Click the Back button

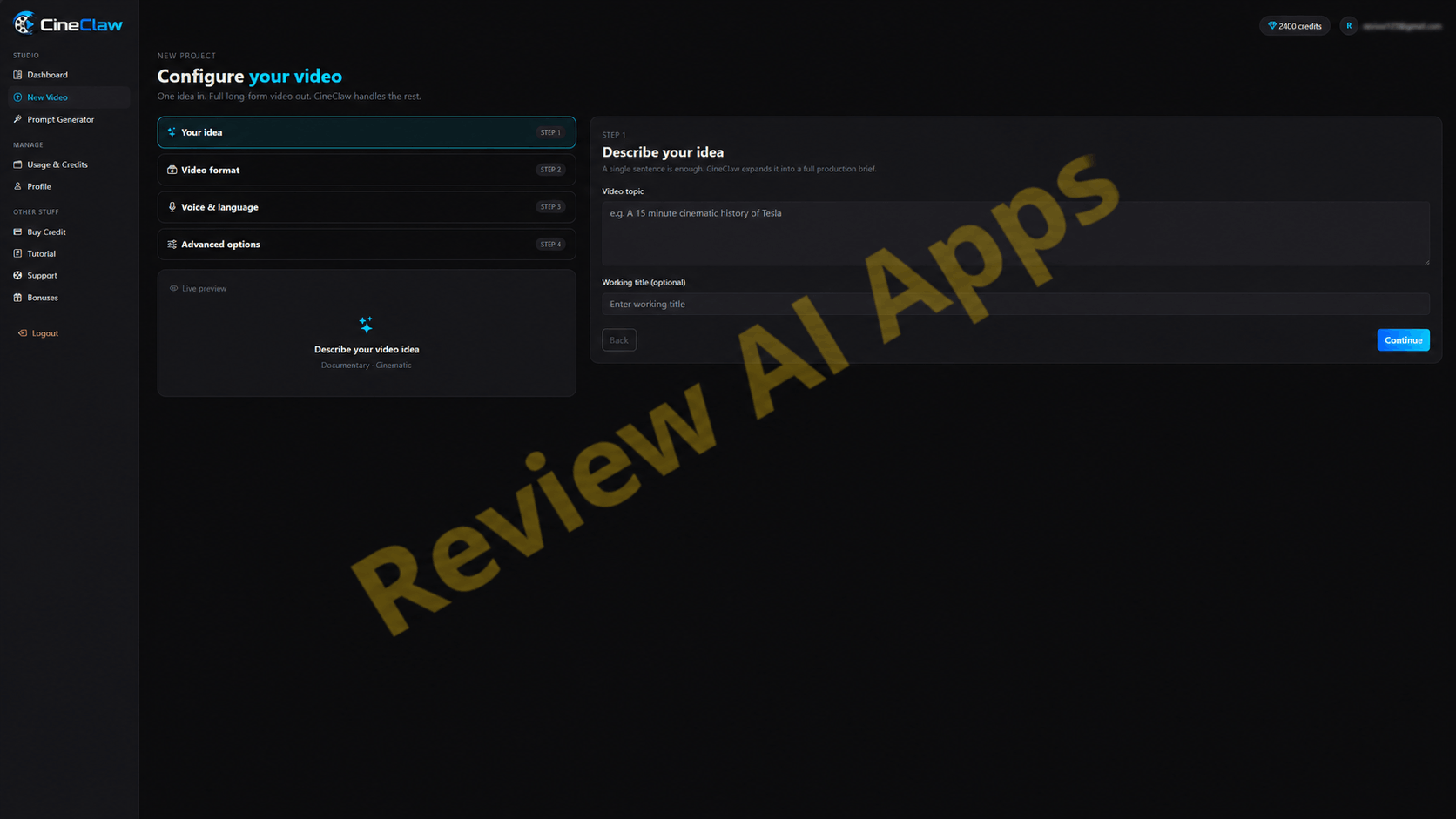click(x=619, y=340)
